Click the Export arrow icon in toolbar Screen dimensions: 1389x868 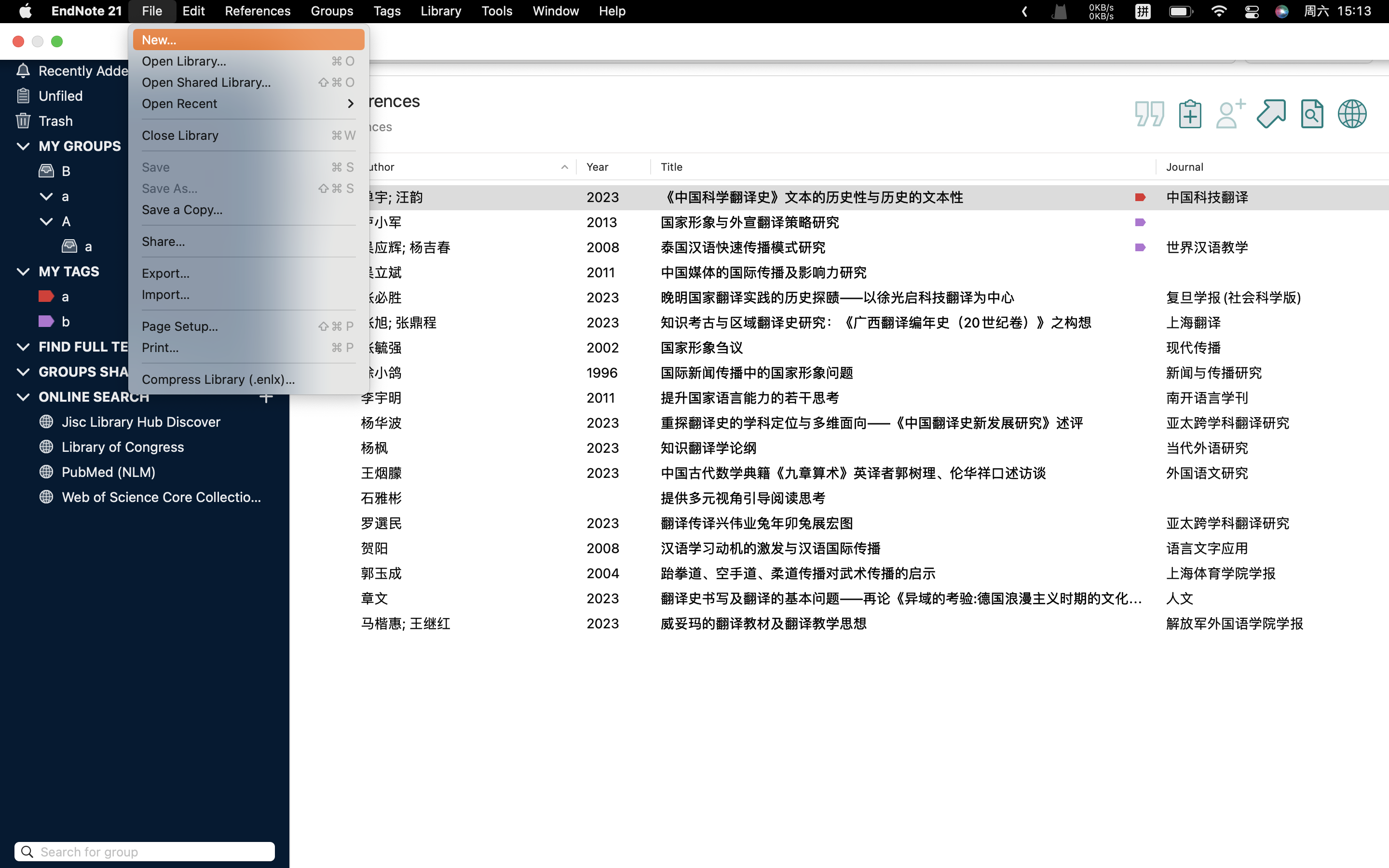coord(1271,114)
